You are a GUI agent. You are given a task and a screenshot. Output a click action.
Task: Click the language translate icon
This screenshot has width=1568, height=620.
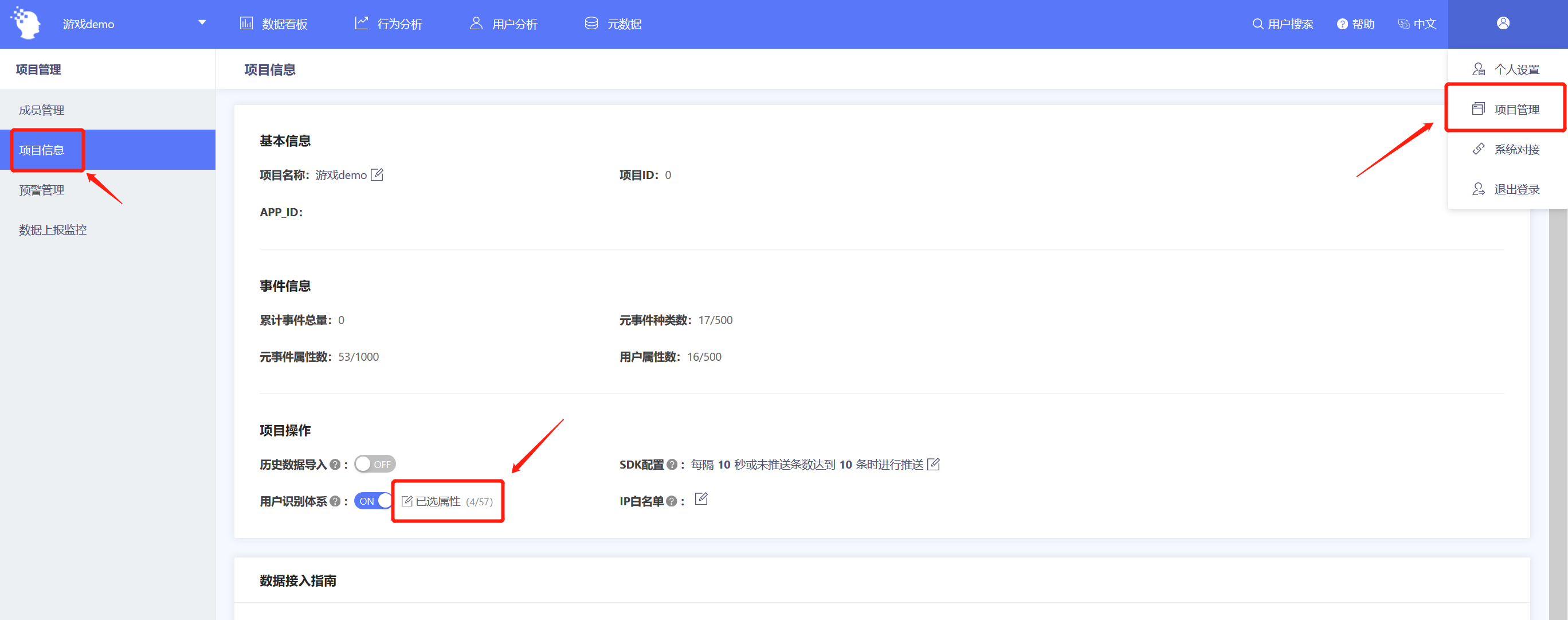[x=1404, y=24]
